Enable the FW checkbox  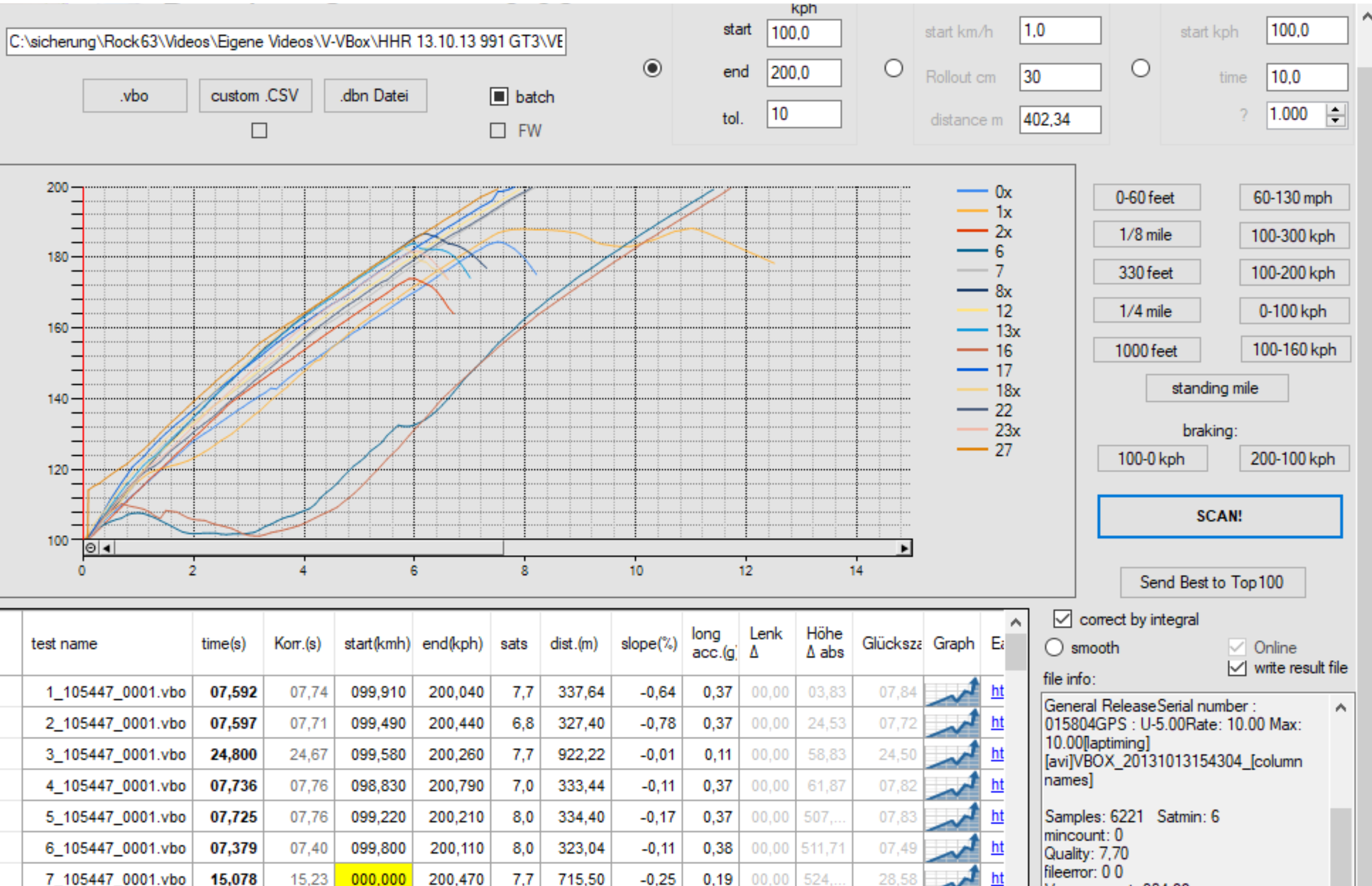click(x=498, y=131)
